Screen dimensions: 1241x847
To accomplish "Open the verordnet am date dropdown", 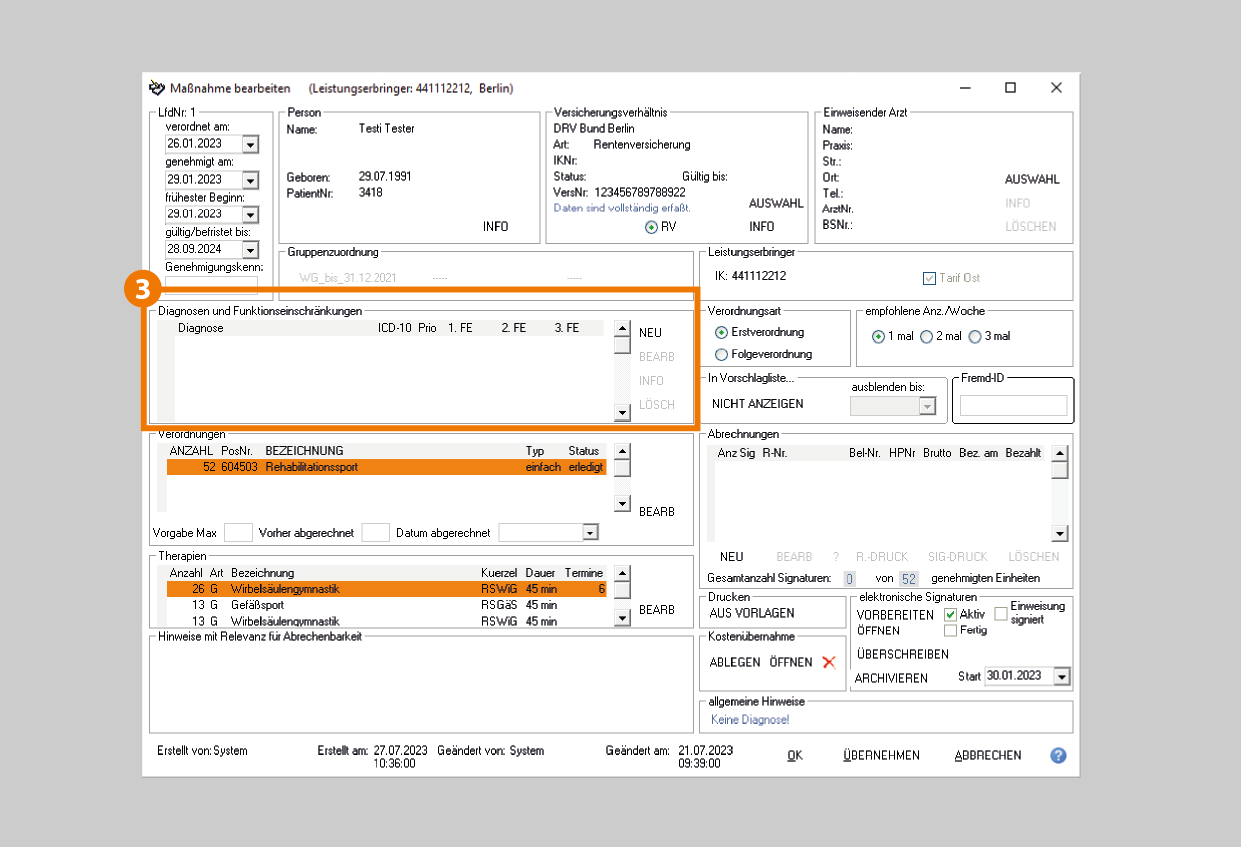I will pyautogui.click(x=250, y=145).
